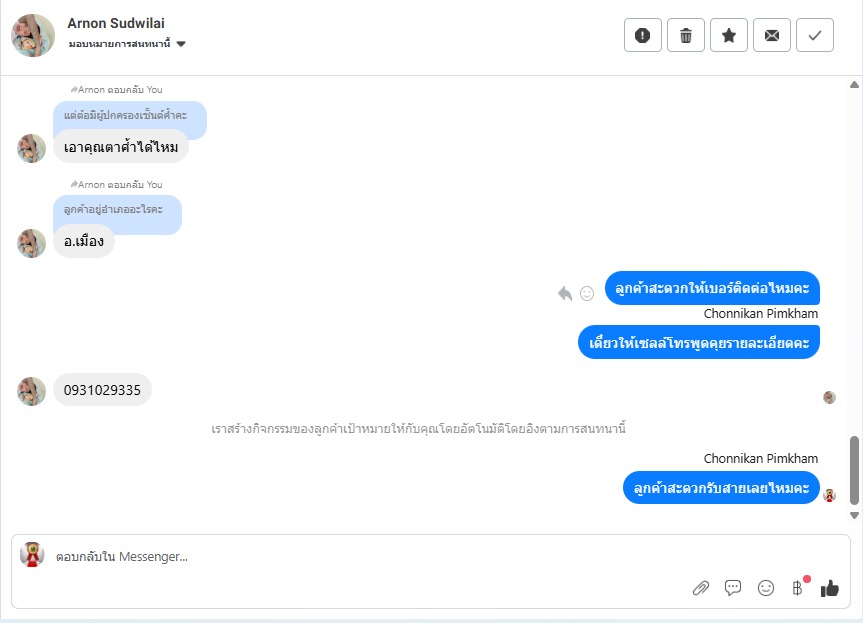
Task: Send a thumbs up like
Action: [x=829, y=588]
